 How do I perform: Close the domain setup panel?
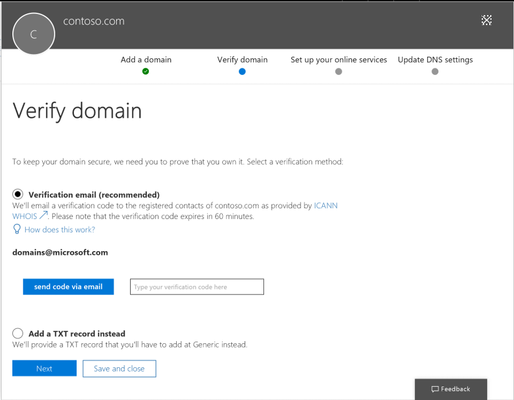[486, 20]
